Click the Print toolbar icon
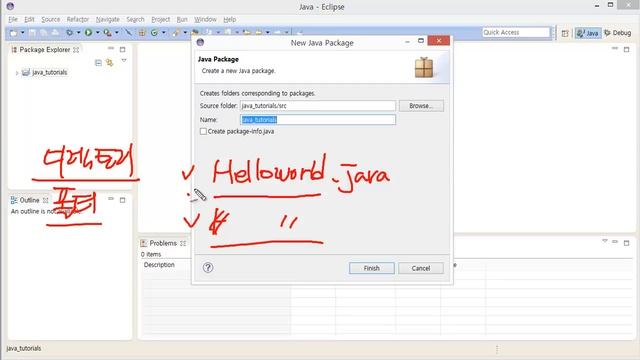This screenshot has height=360, width=640. click(x=55, y=33)
